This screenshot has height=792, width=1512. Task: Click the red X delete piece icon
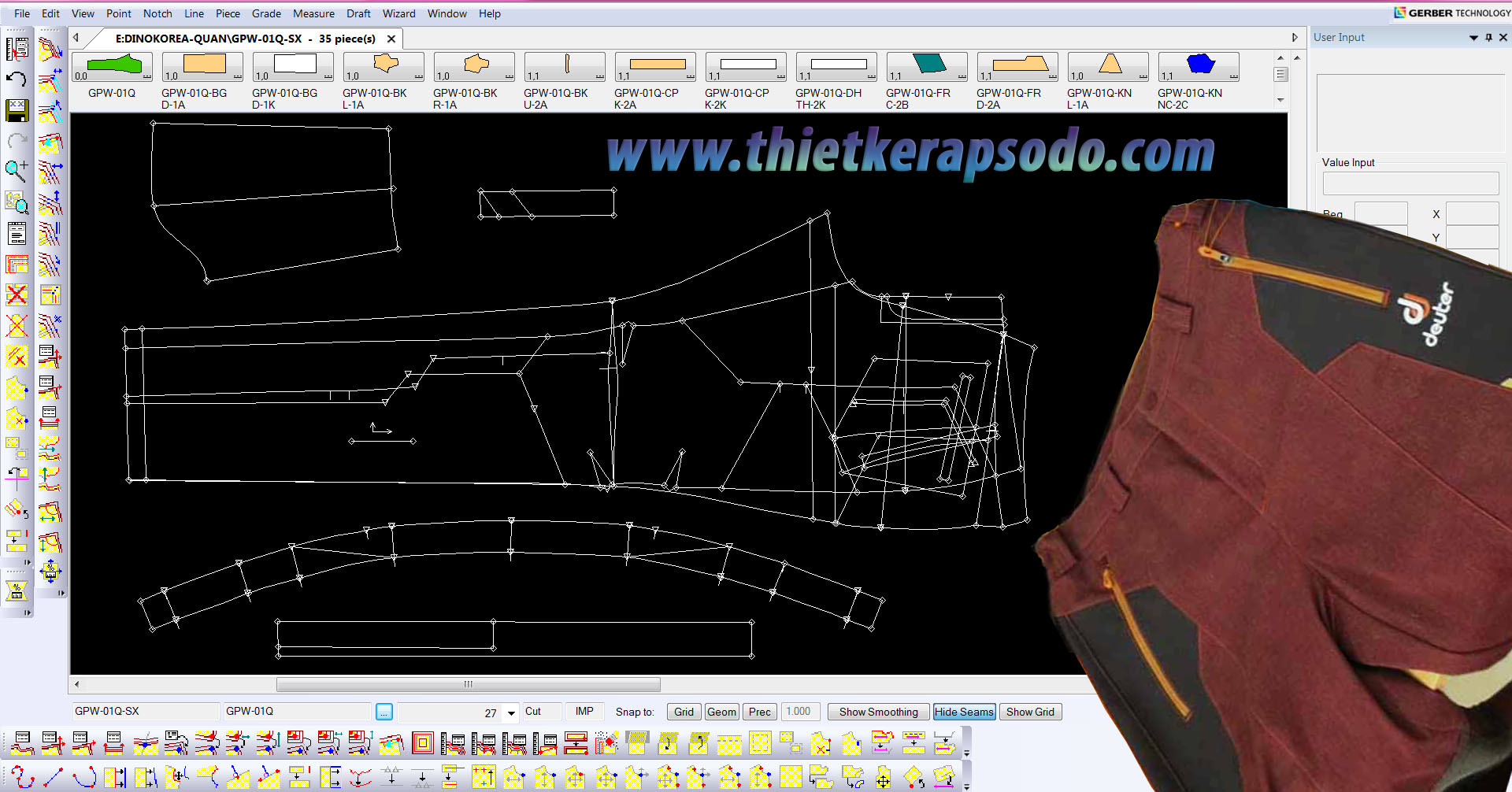17,294
